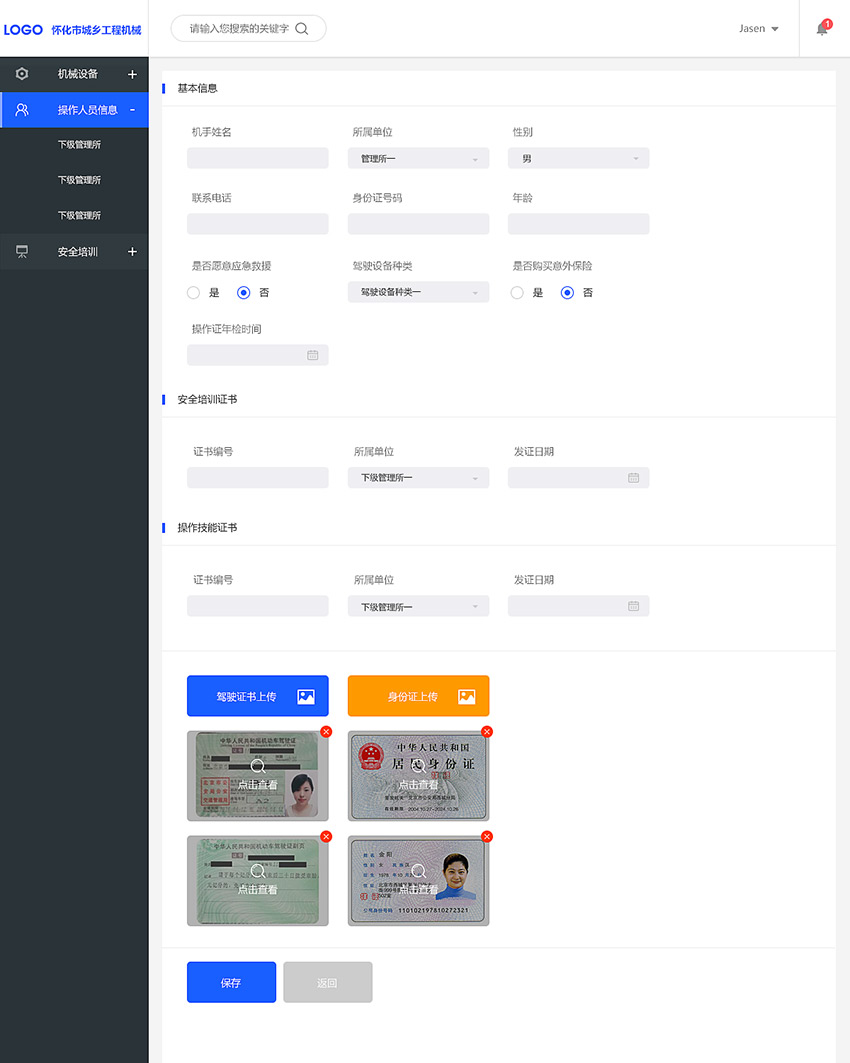Click the 保存 button
Image resolution: width=850 pixels, height=1063 pixels.
click(x=231, y=982)
